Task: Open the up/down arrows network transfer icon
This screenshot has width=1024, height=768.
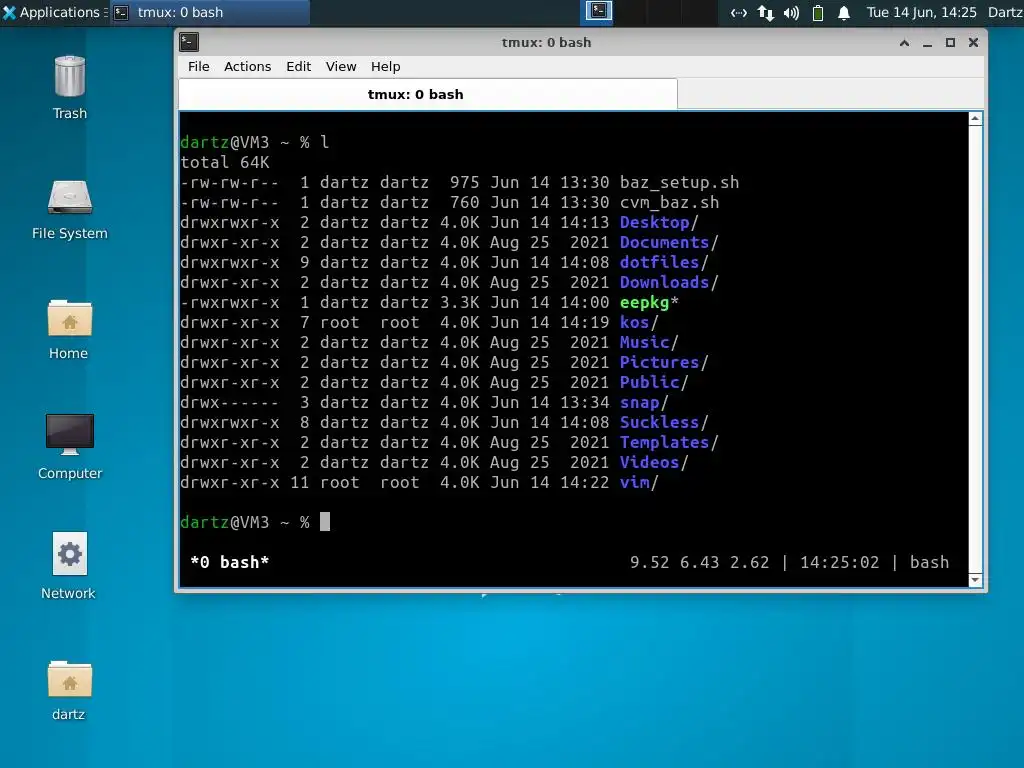Action: point(765,12)
